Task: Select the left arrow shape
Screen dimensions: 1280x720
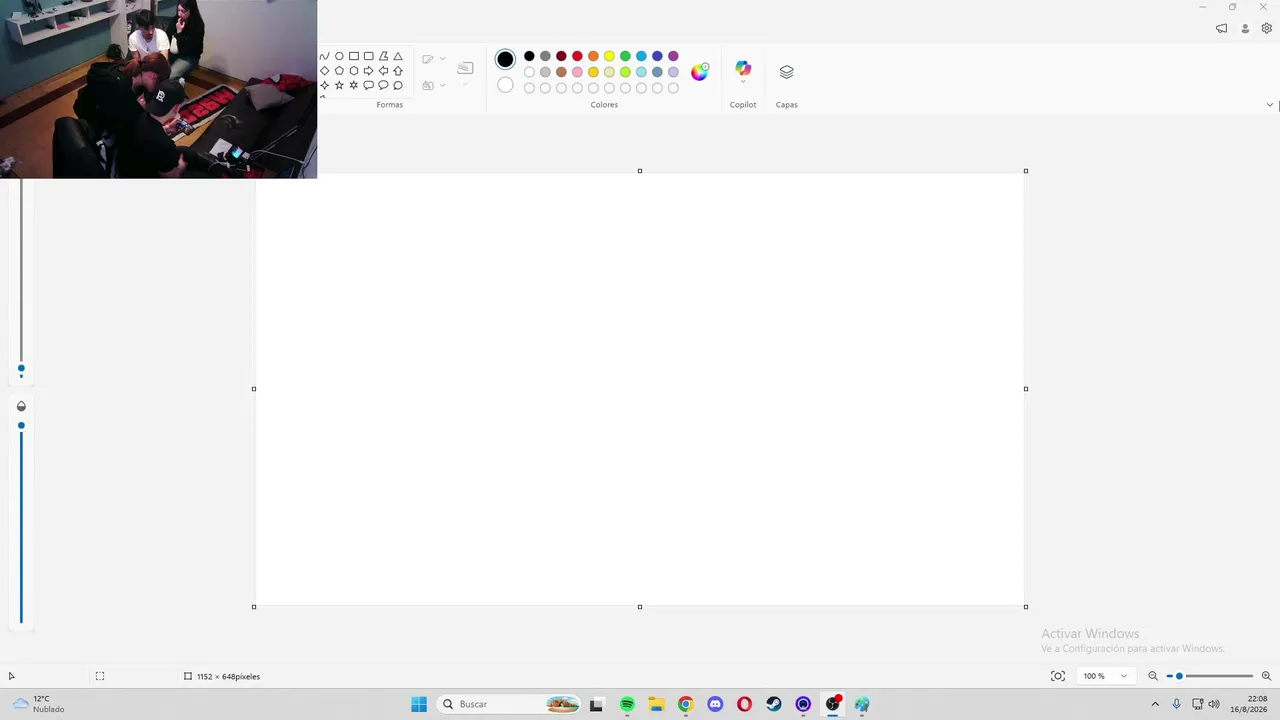Action: coord(383,71)
